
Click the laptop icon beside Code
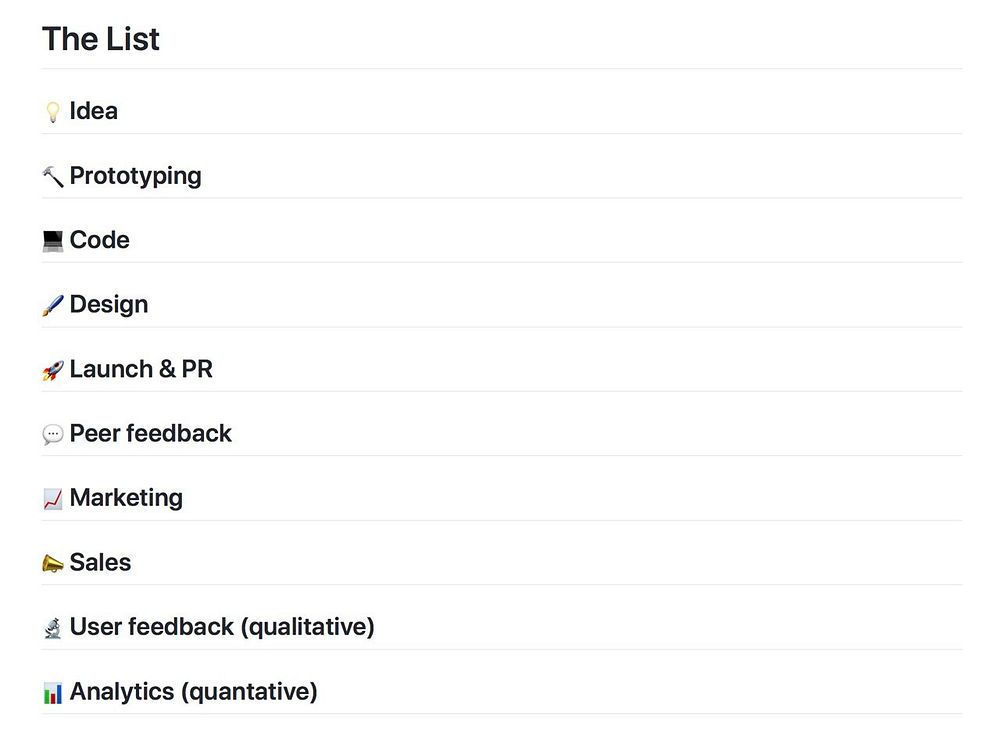tap(53, 241)
